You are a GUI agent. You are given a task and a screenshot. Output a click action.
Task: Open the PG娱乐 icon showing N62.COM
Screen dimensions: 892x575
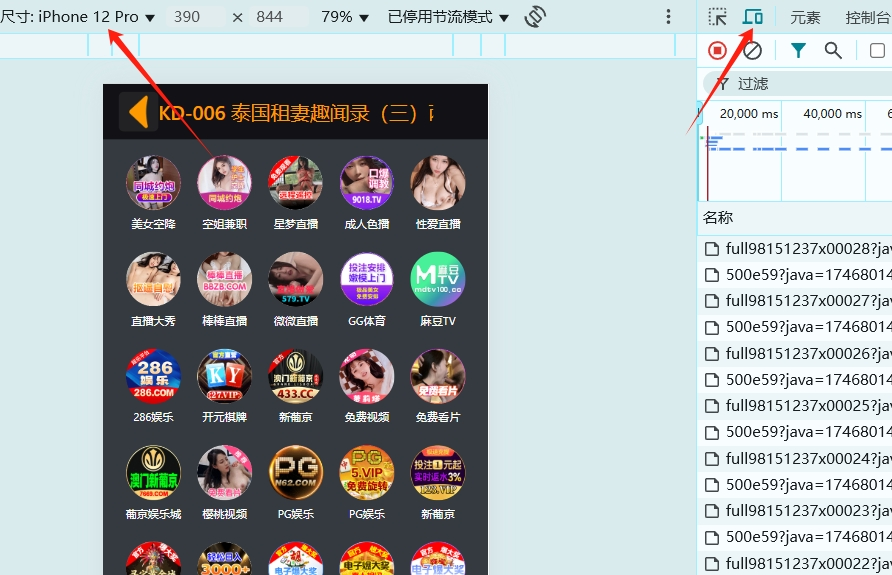pos(296,473)
